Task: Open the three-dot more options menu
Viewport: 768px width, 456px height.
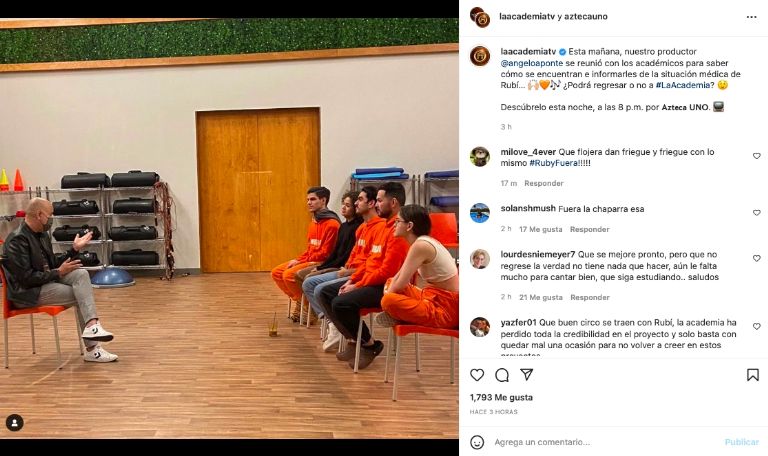Action: (x=752, y=17)
